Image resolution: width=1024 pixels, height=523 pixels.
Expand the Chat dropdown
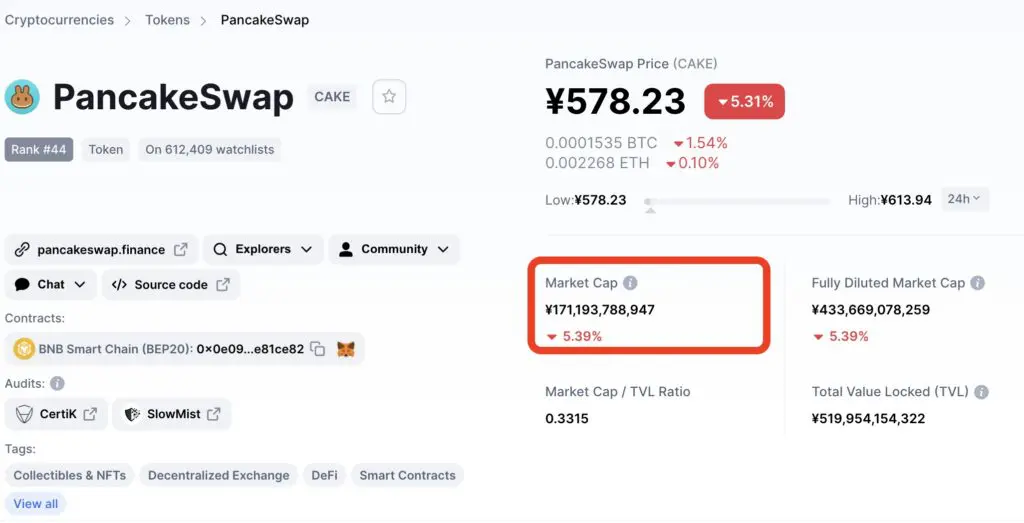[50, 285]
